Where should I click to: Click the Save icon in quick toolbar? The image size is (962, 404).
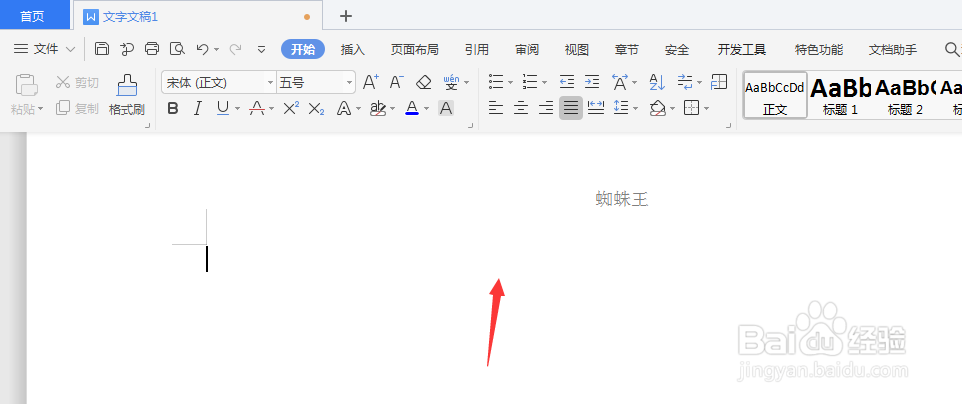102,49
